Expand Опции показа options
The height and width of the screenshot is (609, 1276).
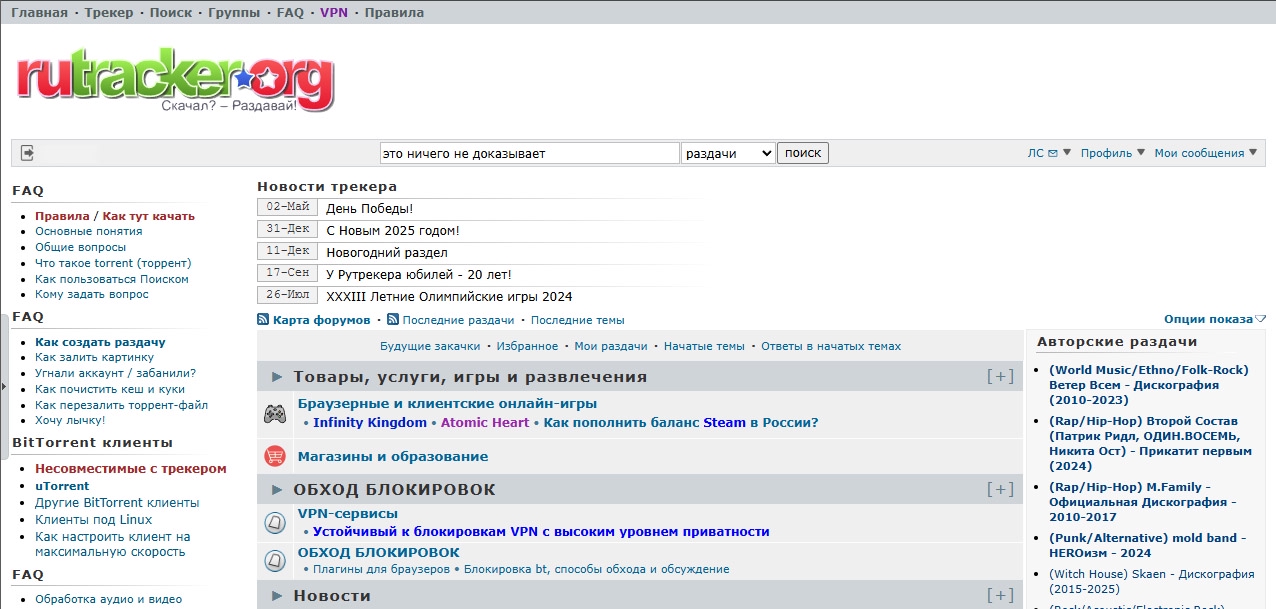1214,319
